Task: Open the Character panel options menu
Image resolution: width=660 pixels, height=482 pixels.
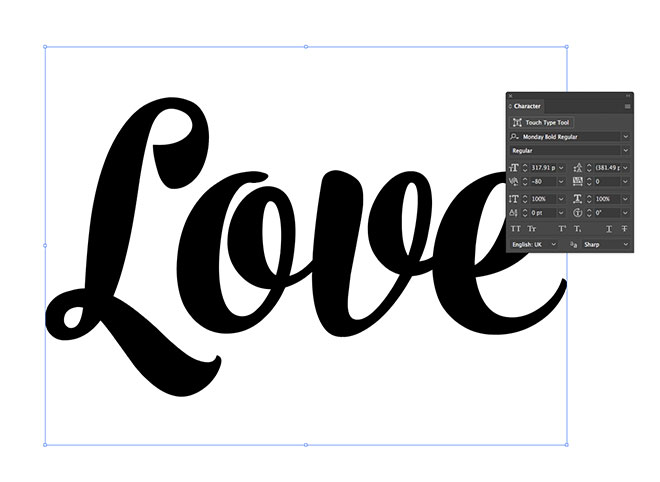Action: (x=628, y=105)
